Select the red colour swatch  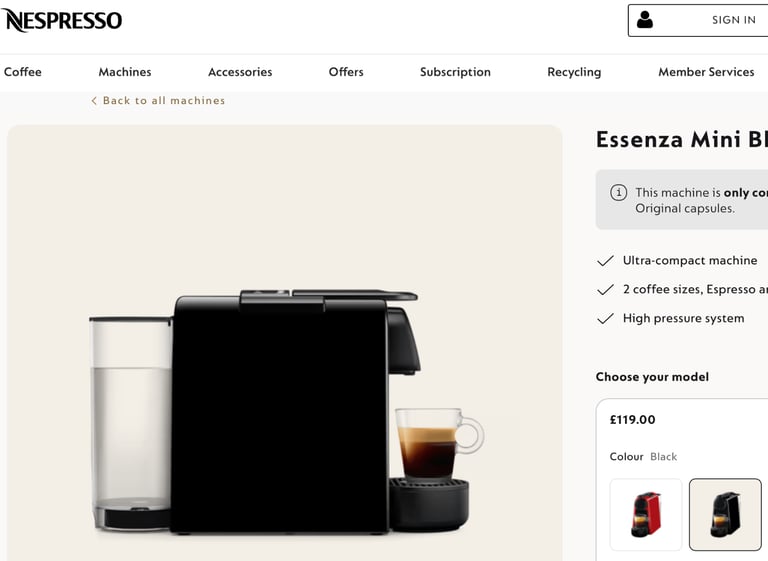pos(646,514)
